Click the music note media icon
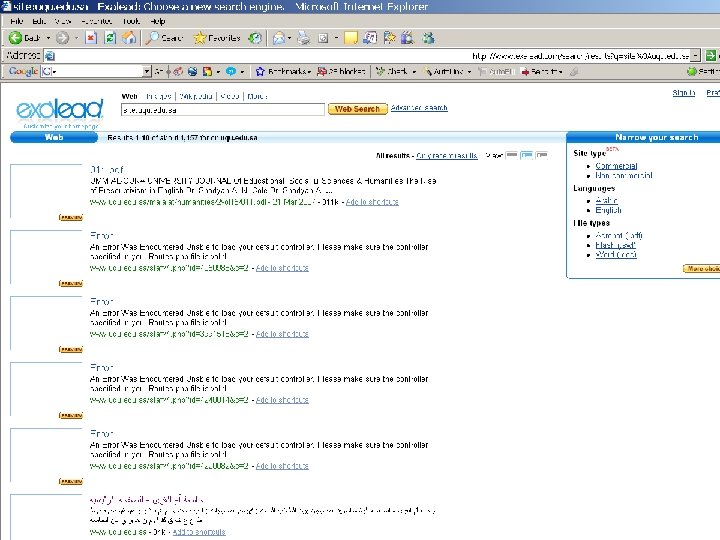 coord(370,38)
